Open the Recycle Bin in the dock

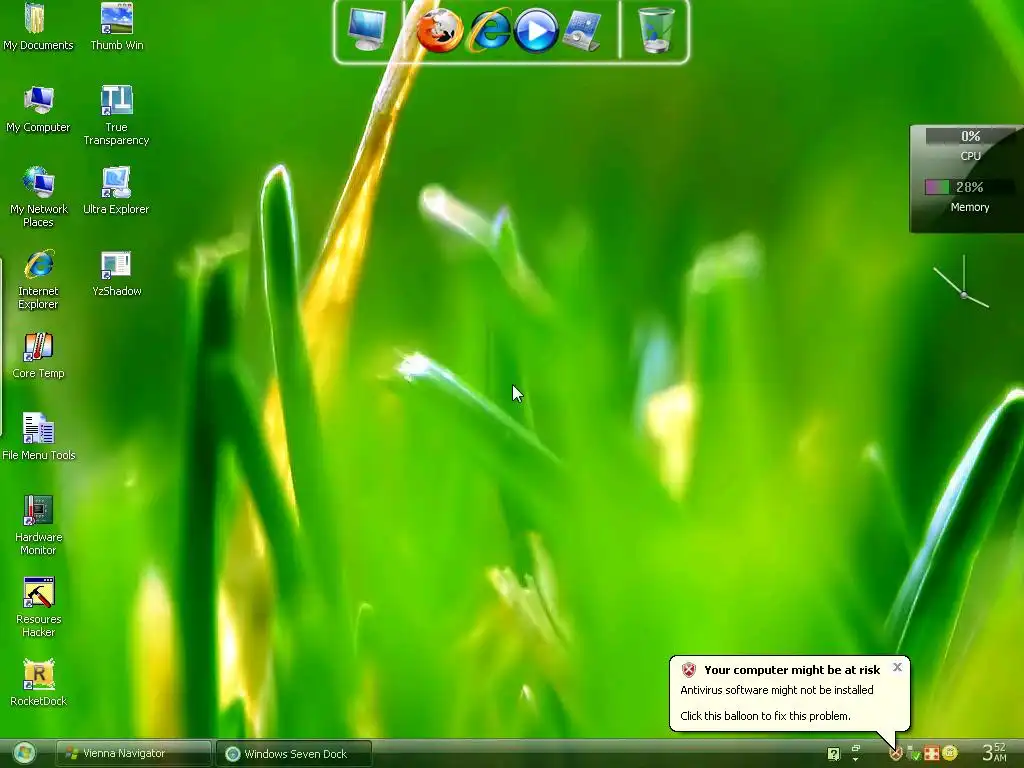[x=656, y=30]
